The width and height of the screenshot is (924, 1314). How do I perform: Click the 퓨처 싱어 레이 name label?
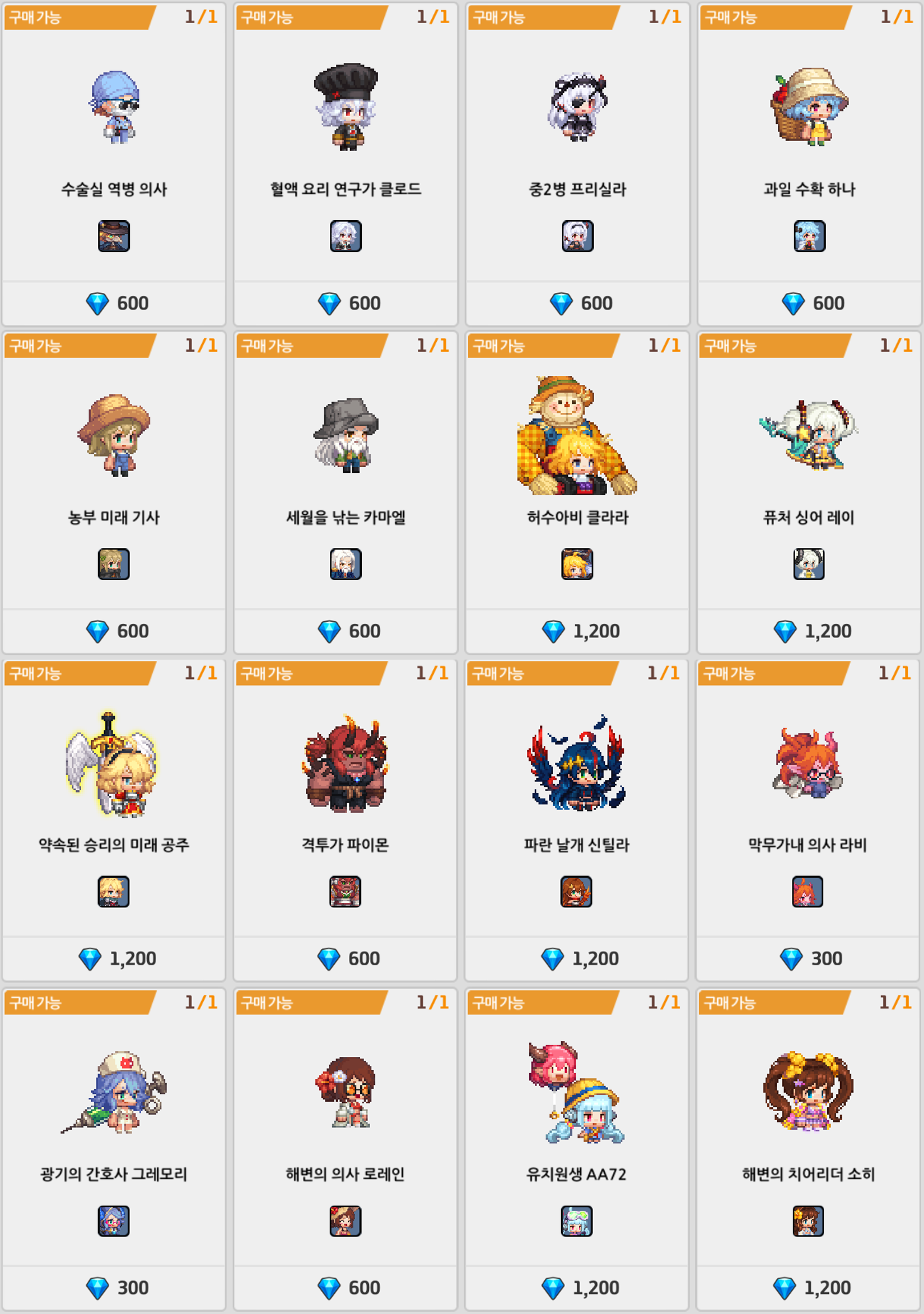(x=809, y=518)
